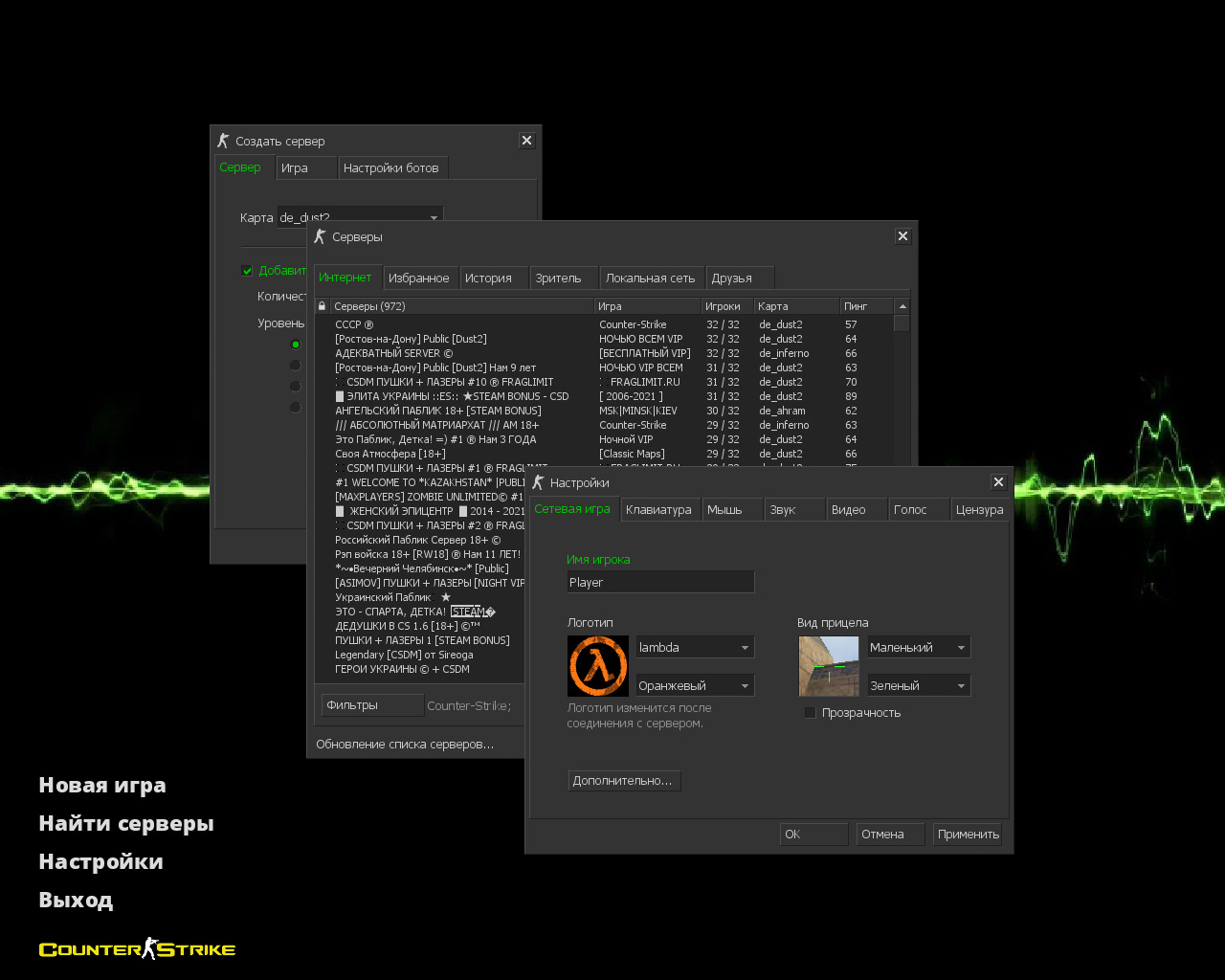Close the Серверы browser window
The image size is (1225, 980).
(x=902, y=236)
